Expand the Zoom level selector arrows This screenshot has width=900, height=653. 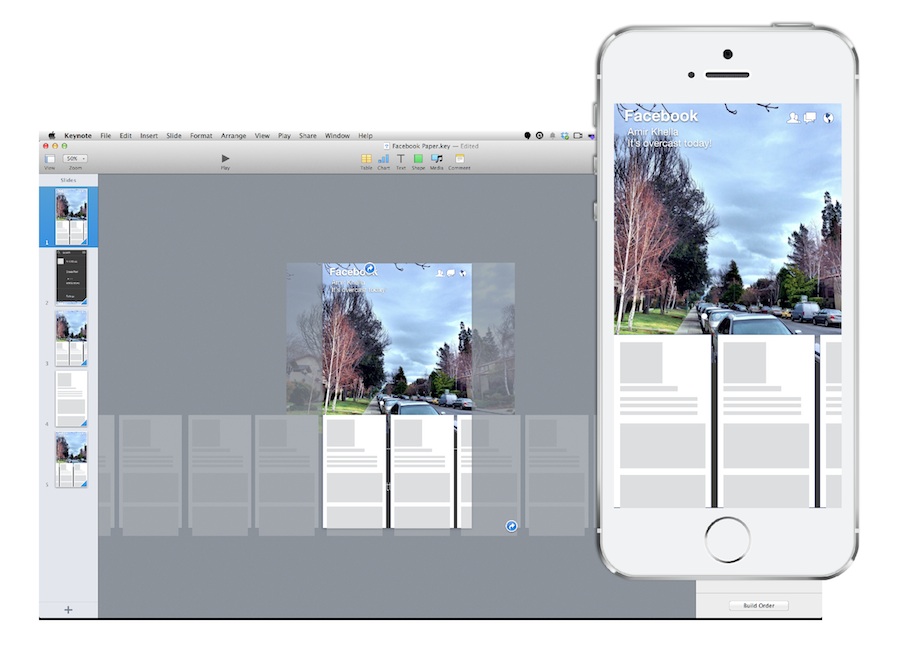click(x=83, y=158)
